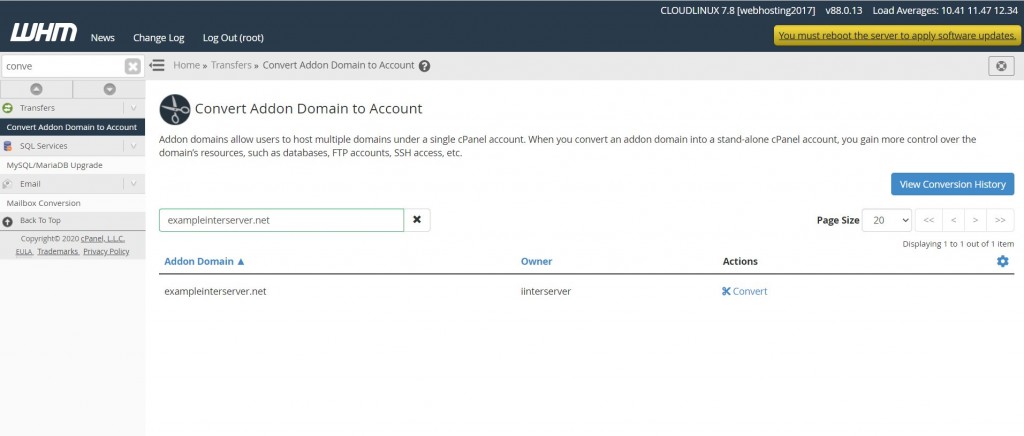Select Convert Addon Domain to Account sidebar item
This screenshot has height=436, width=1024.
pos(72,127)
